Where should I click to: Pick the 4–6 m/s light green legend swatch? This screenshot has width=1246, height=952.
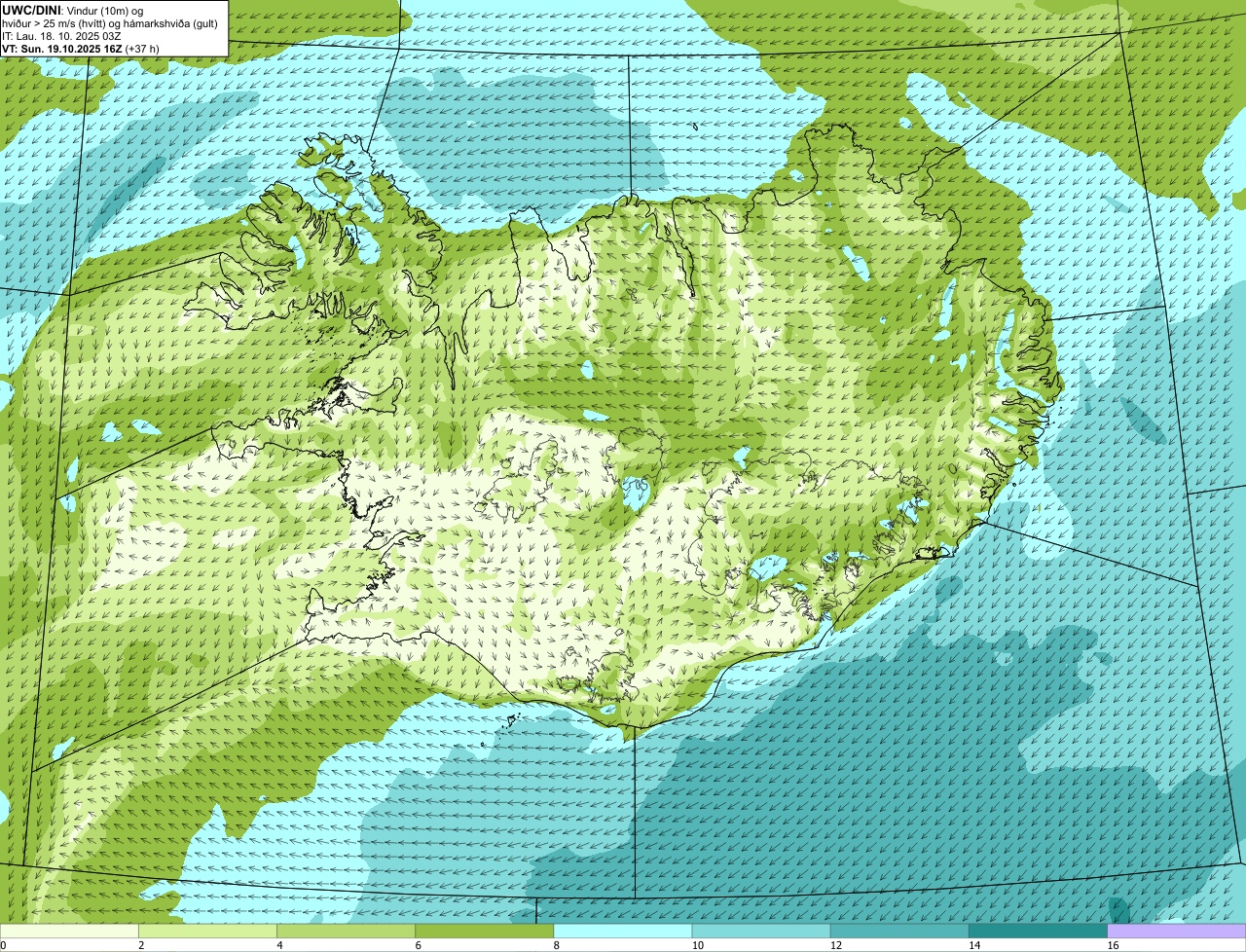coord(347,932)
